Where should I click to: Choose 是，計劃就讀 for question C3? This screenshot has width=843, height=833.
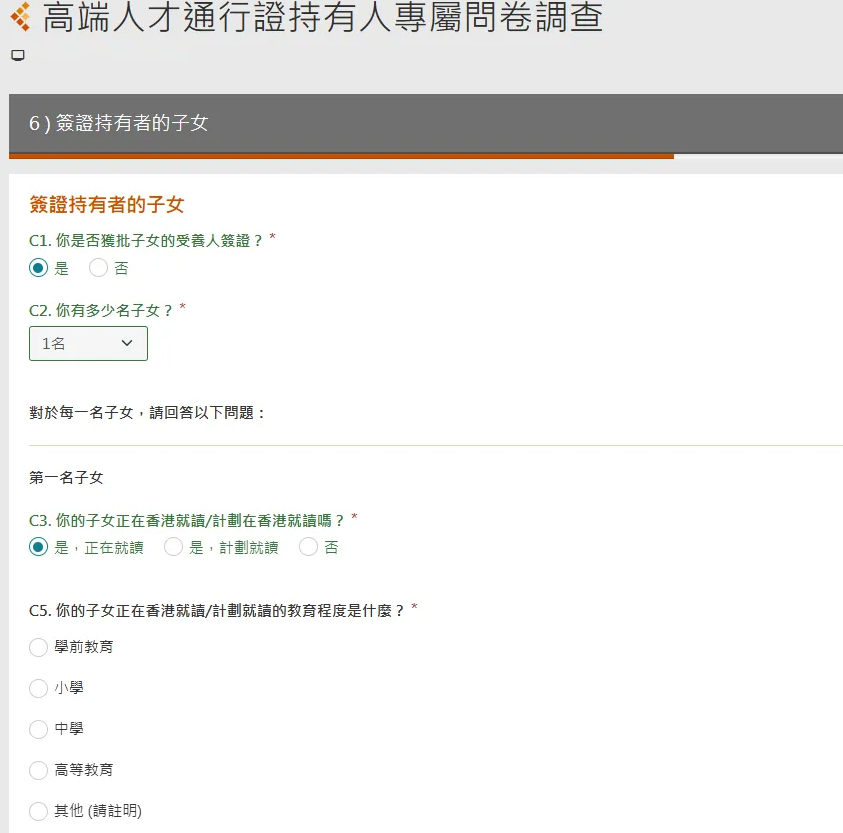pyautogui.click(x=174, y=547)
